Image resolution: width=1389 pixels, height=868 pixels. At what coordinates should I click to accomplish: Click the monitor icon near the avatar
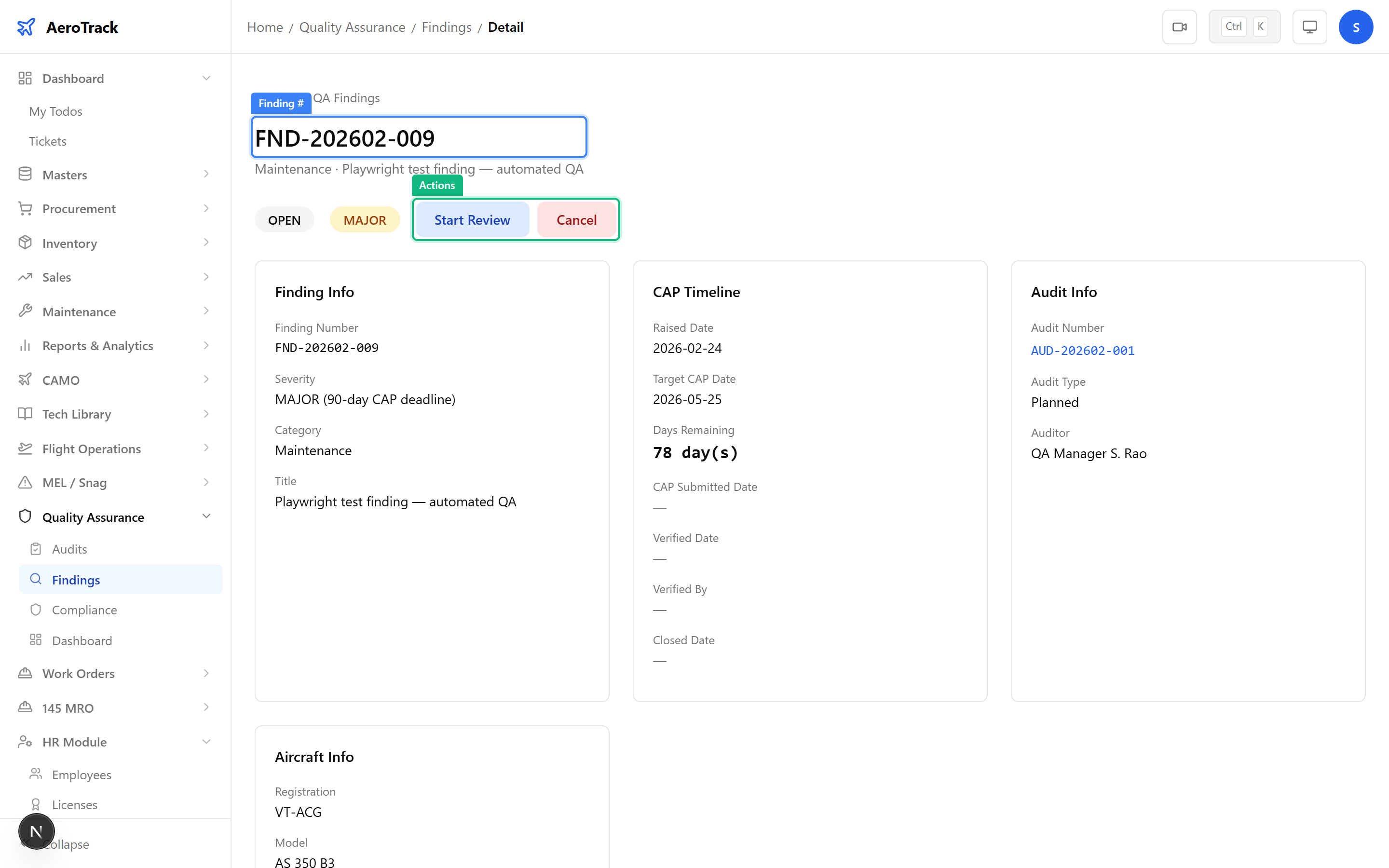[1309, 27]
